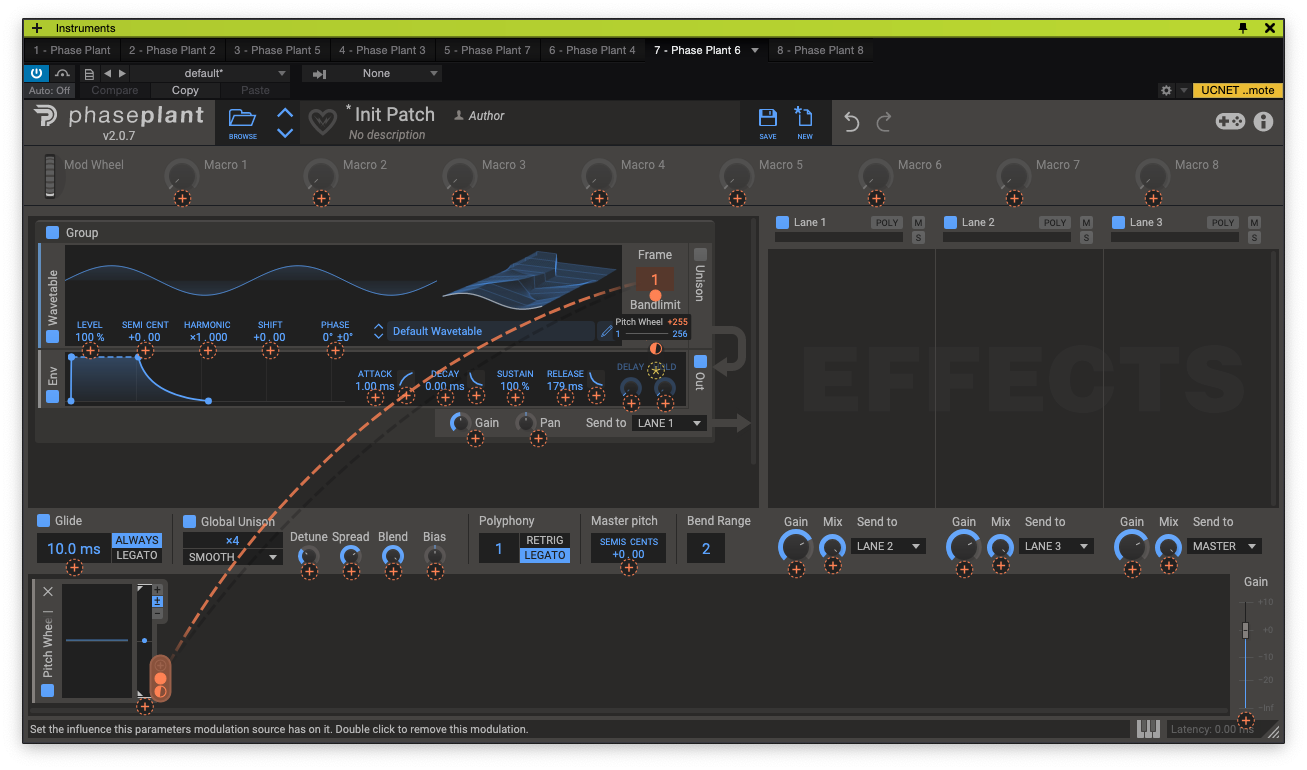Click the plugin power bypass icon
Image resolution: width=1307 pixels, height=770 pixels.
[36, 73]
